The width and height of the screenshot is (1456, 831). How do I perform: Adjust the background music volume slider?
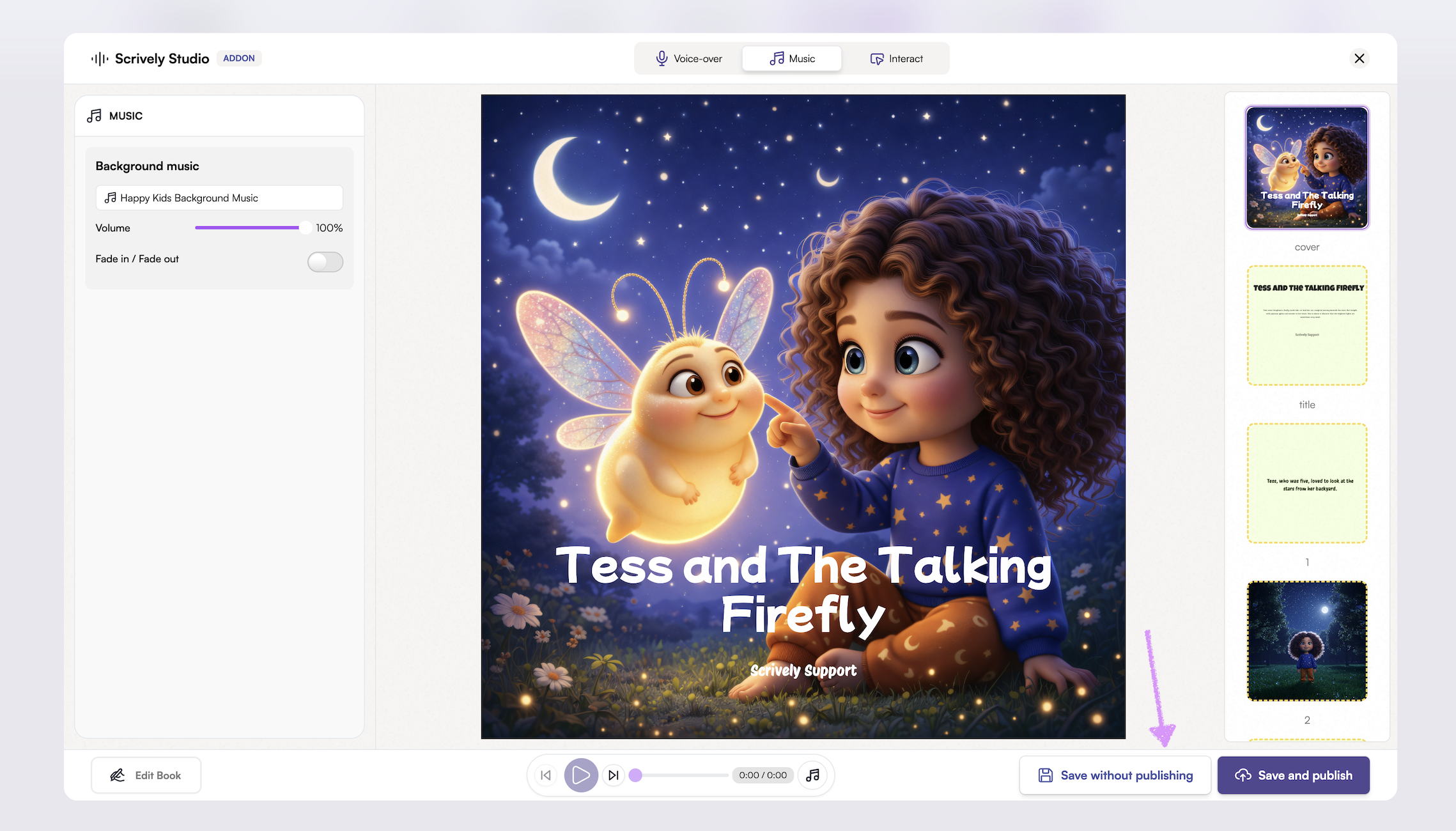pos(304,228)
